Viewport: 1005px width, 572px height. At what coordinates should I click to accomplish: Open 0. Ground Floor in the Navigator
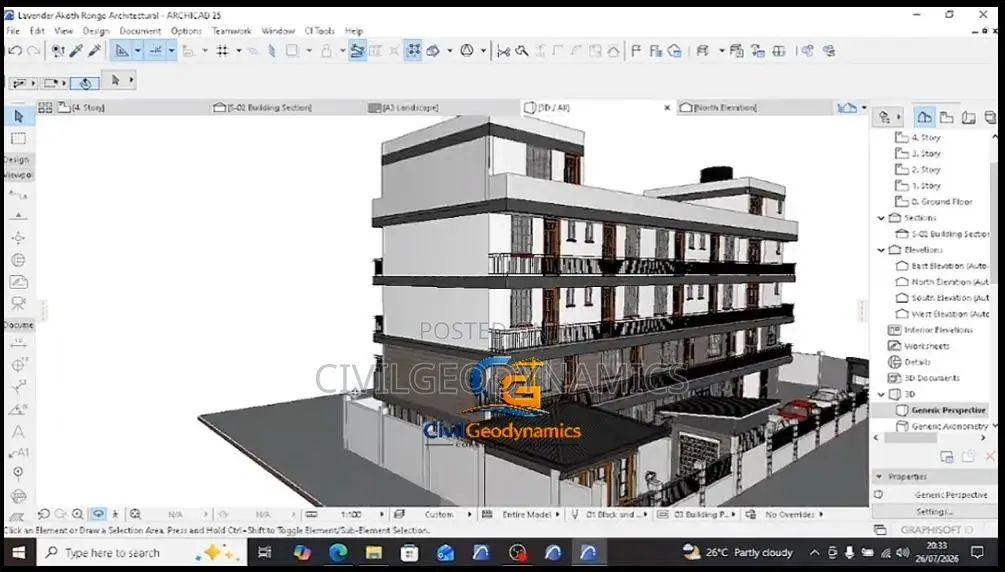point(941,201)
